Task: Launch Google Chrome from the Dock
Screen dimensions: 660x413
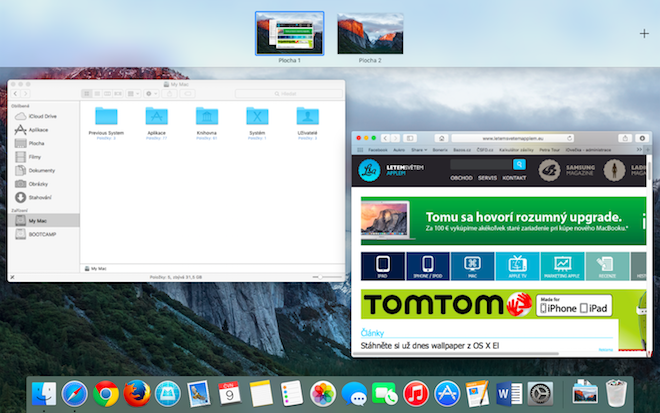Action: click(x=106, y=394)
